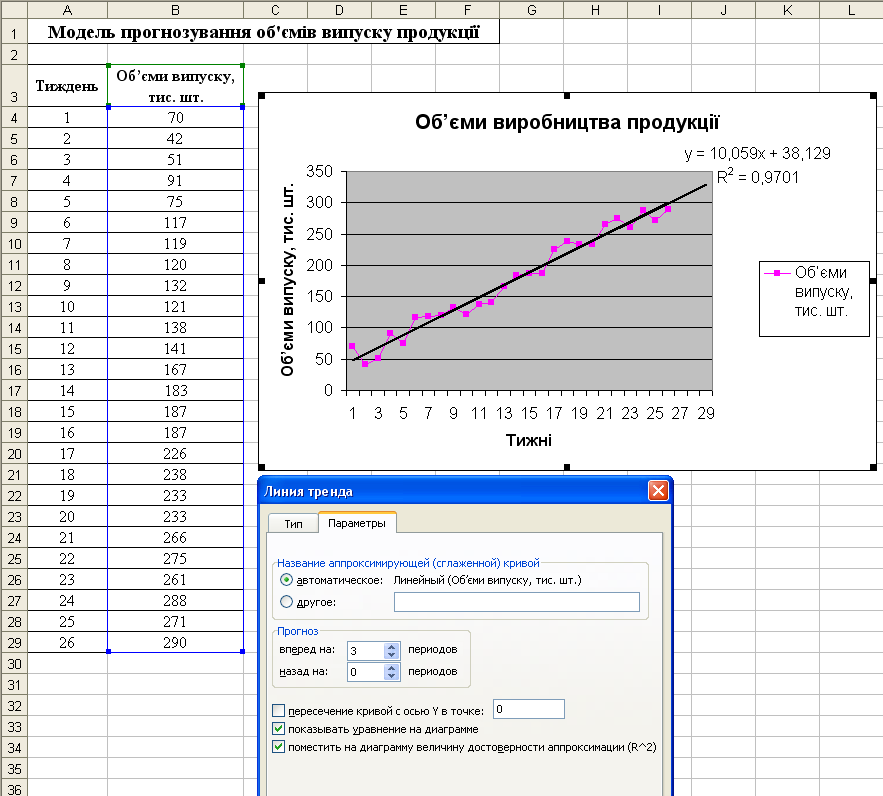The image size is (883, 796).
Task: Select cell B4 containing value 70
Action: click(175, 117)
